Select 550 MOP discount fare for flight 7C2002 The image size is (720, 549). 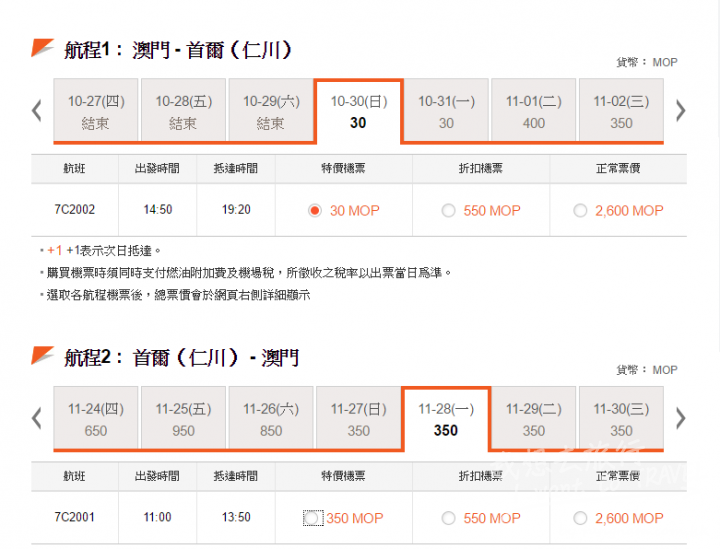click(448, 211)
